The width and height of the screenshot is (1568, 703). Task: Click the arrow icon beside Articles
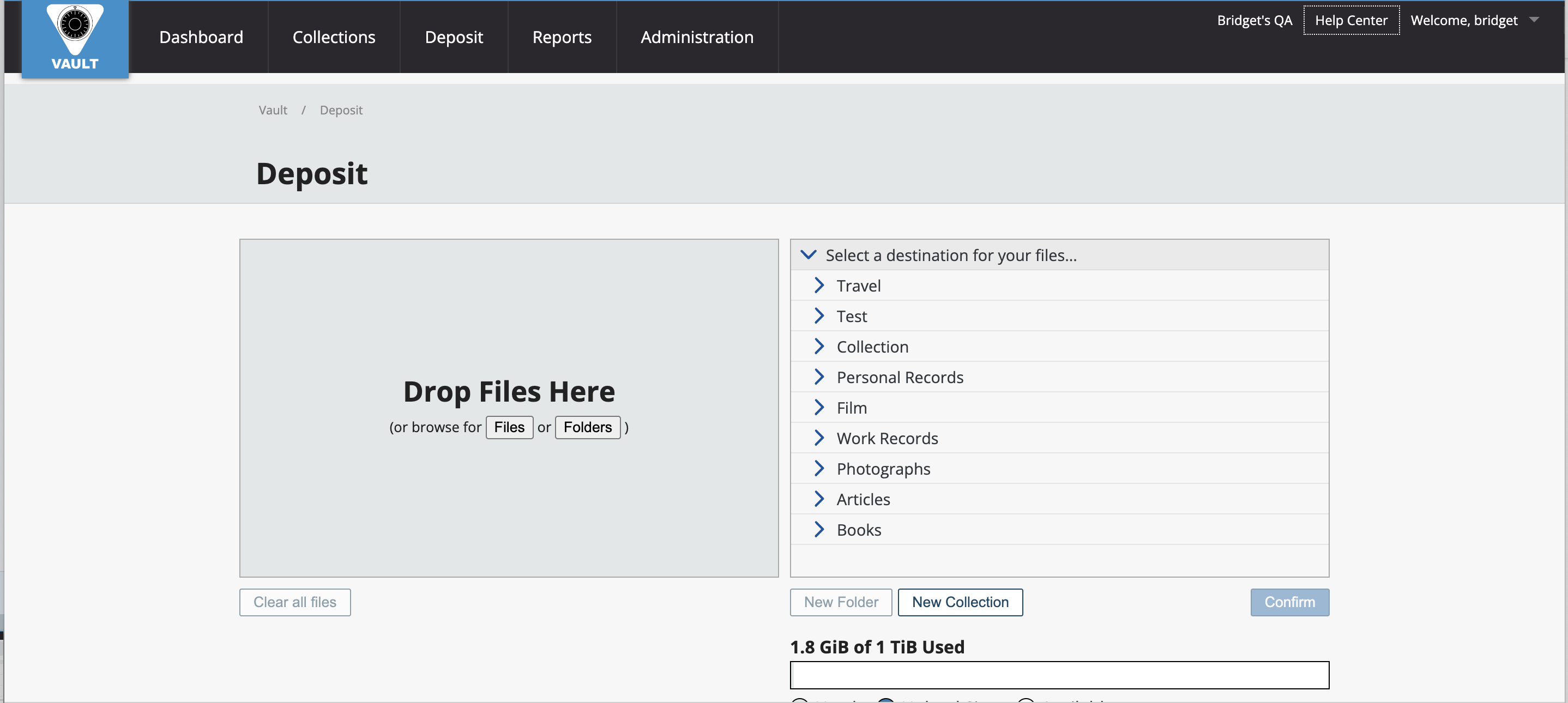819,499
